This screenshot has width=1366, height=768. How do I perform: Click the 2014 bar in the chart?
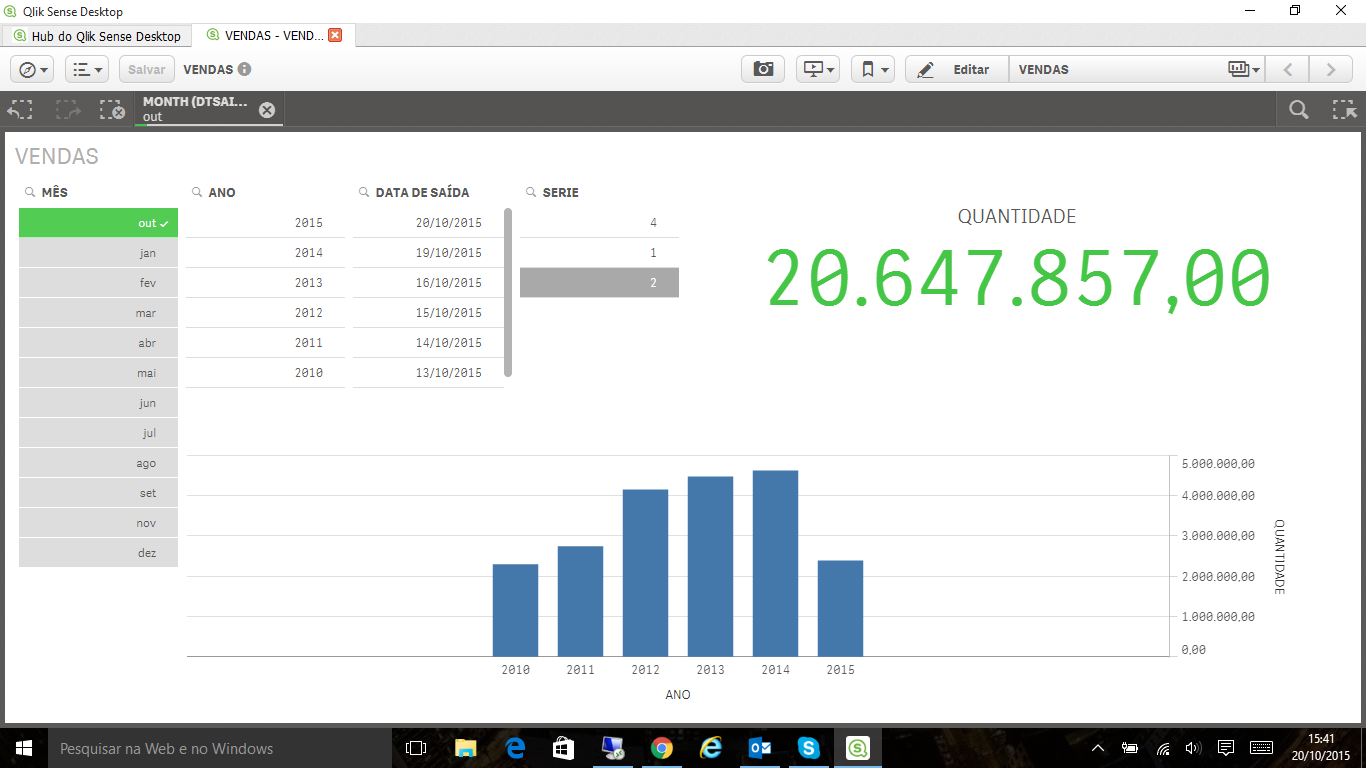[775, 563]
